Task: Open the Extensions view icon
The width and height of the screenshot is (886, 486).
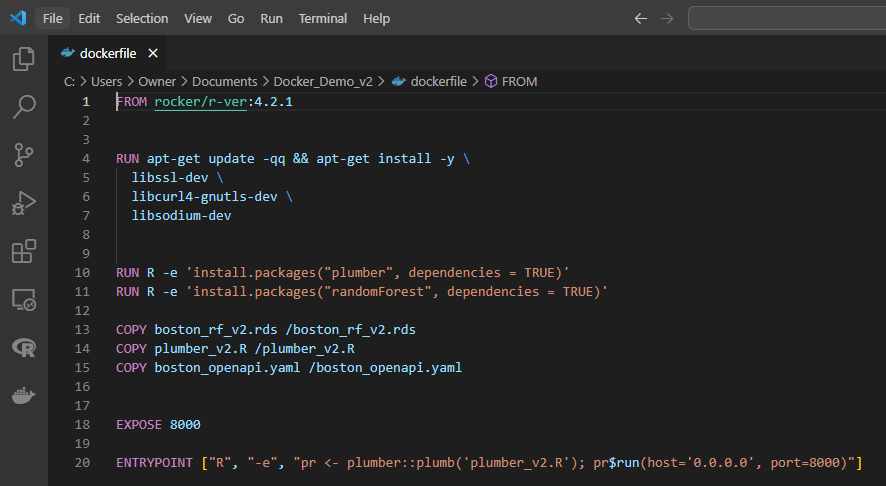Action: click(x=23, y=251)
